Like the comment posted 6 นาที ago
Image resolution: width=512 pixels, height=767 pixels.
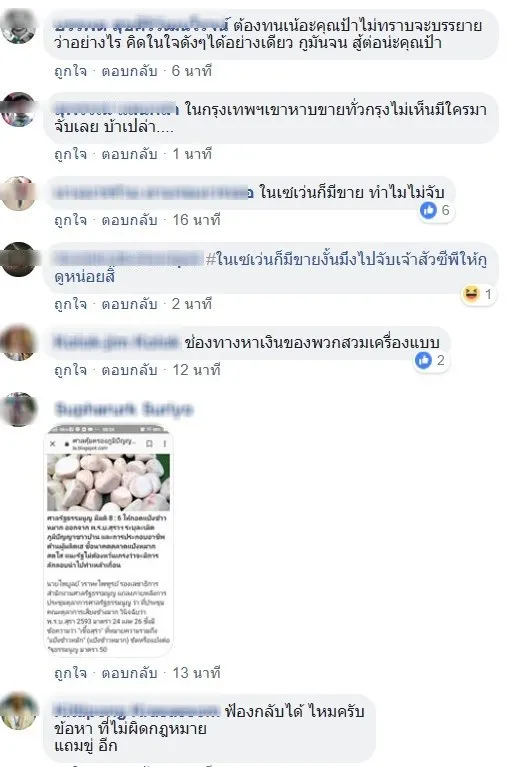pos(70,71)
